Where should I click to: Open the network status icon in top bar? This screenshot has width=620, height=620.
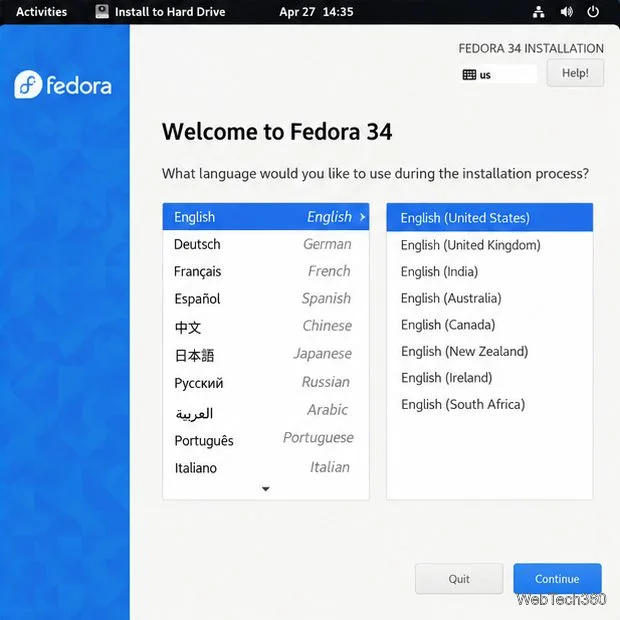tap(538, 12)
